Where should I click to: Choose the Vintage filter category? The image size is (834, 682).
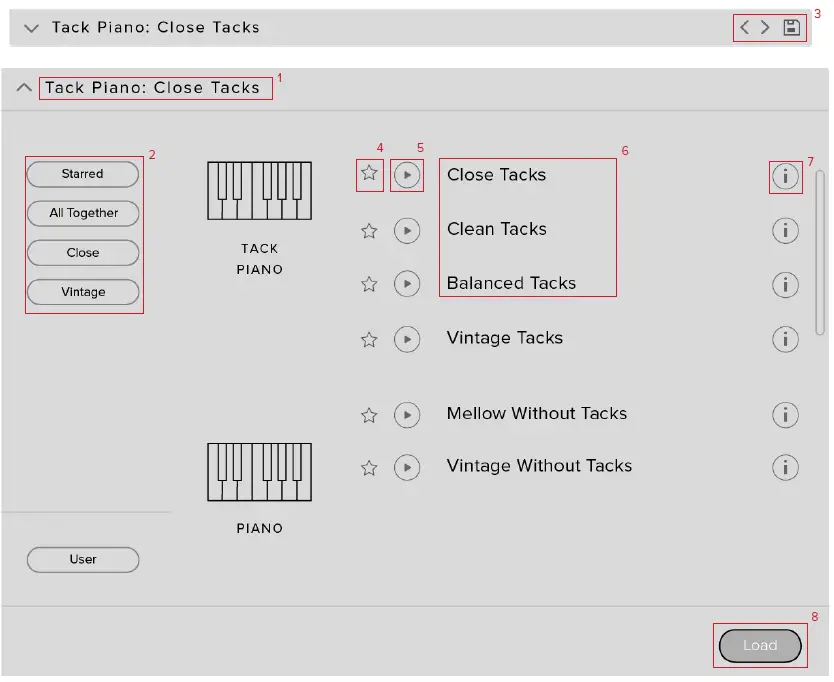pos(83,292)
